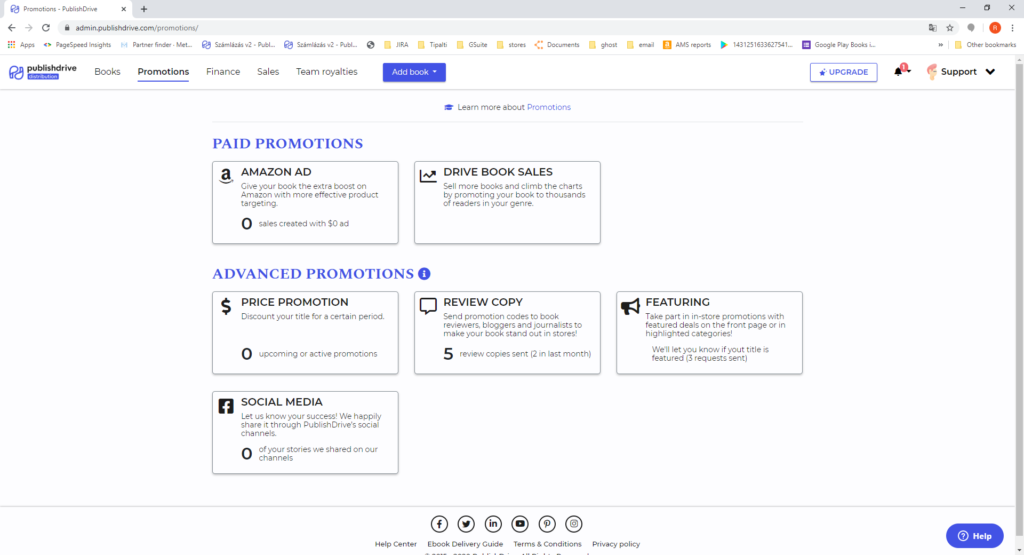Viewport: 1024px width, 555px height.
Task: Open a new browser tab
Action: click(144, 9)
